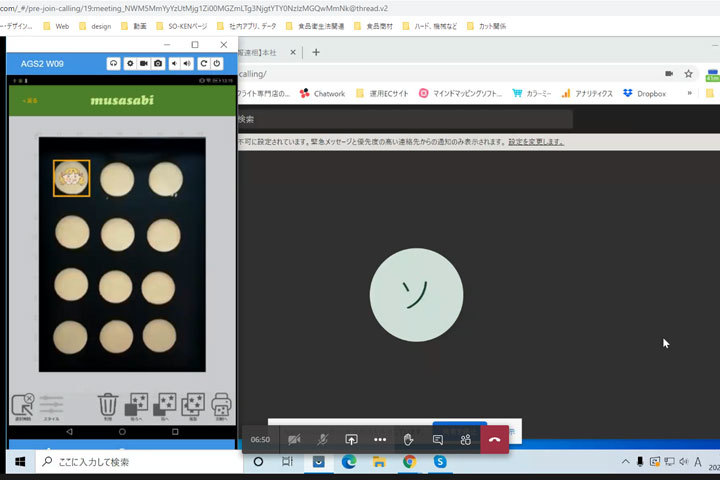Click the taskbar search box
The width and height of the screenshot is (720, 480).
139,462
